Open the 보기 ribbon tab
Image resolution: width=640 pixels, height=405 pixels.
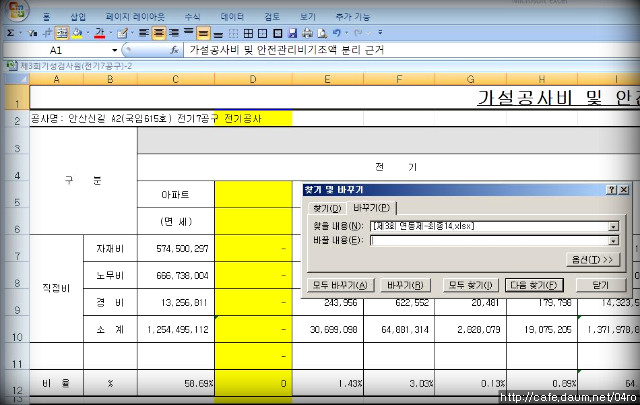(x=308, y=17)
